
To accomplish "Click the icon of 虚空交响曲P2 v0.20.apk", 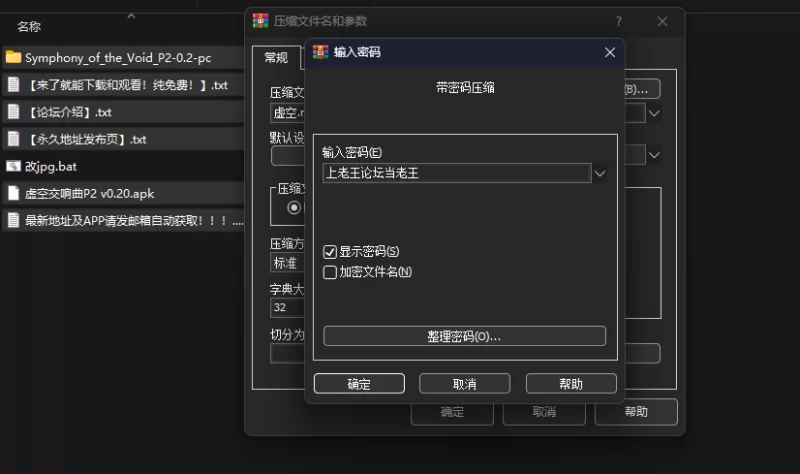I will [x=14, y=193].
